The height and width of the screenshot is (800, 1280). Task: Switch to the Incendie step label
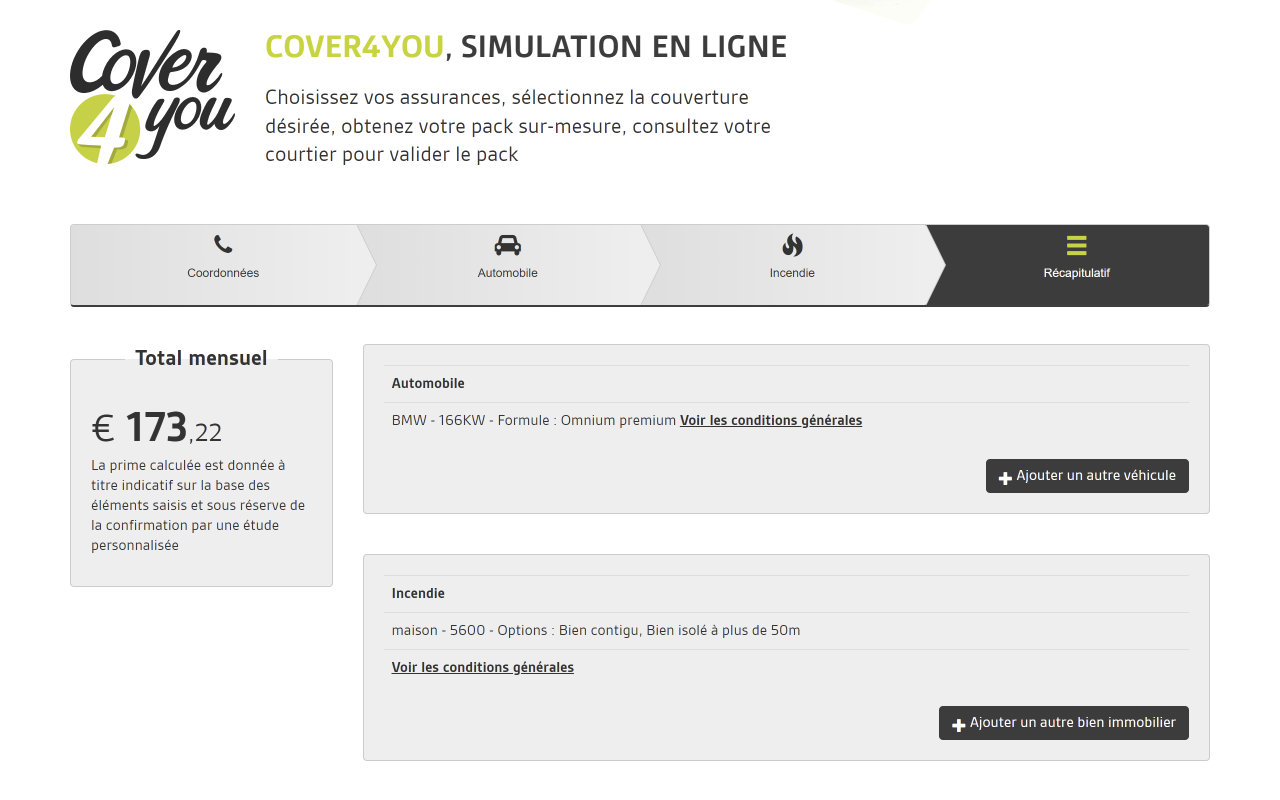792,273
